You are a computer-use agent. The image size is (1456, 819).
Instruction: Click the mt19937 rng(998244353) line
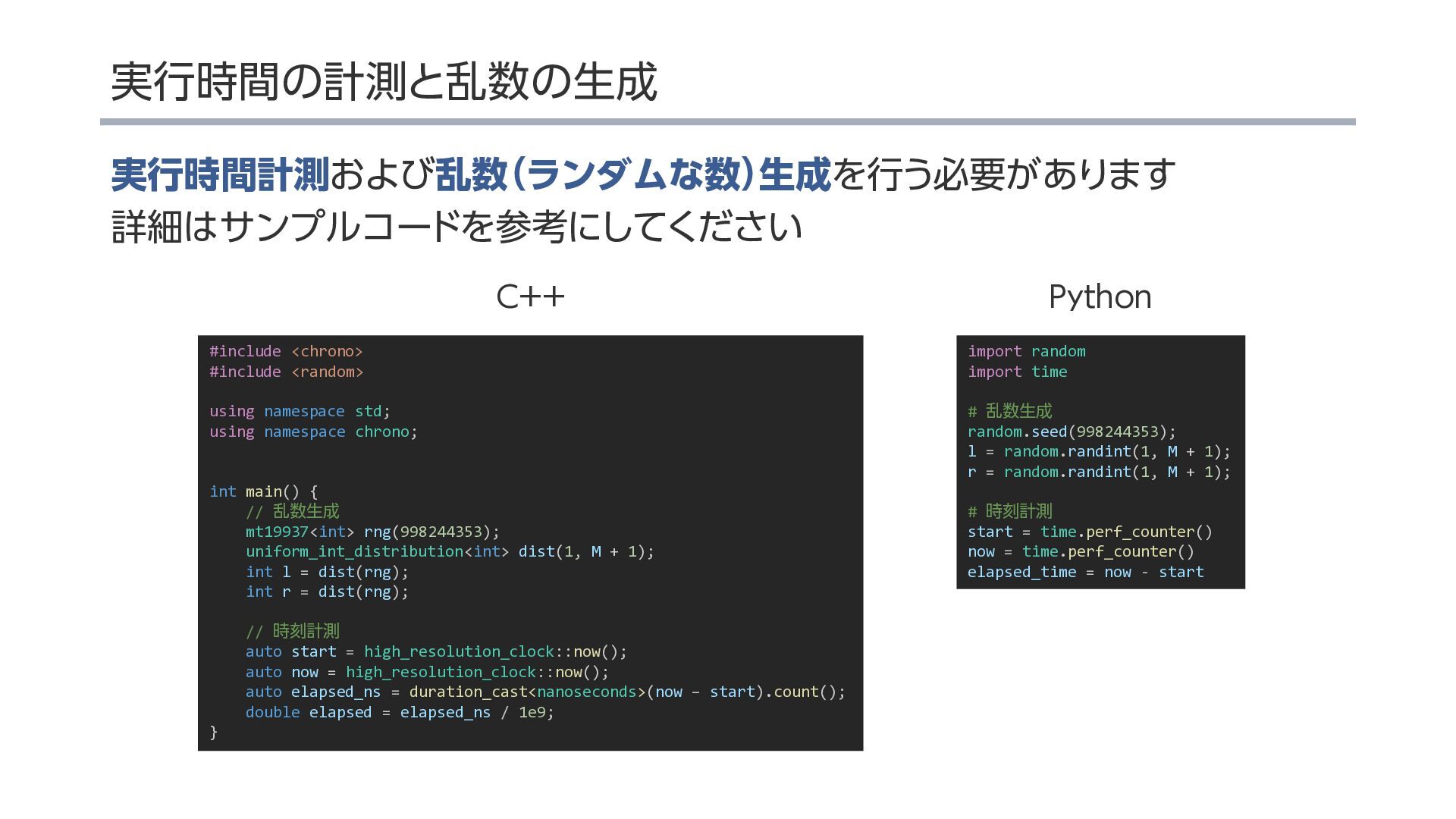tap(372, 532)
